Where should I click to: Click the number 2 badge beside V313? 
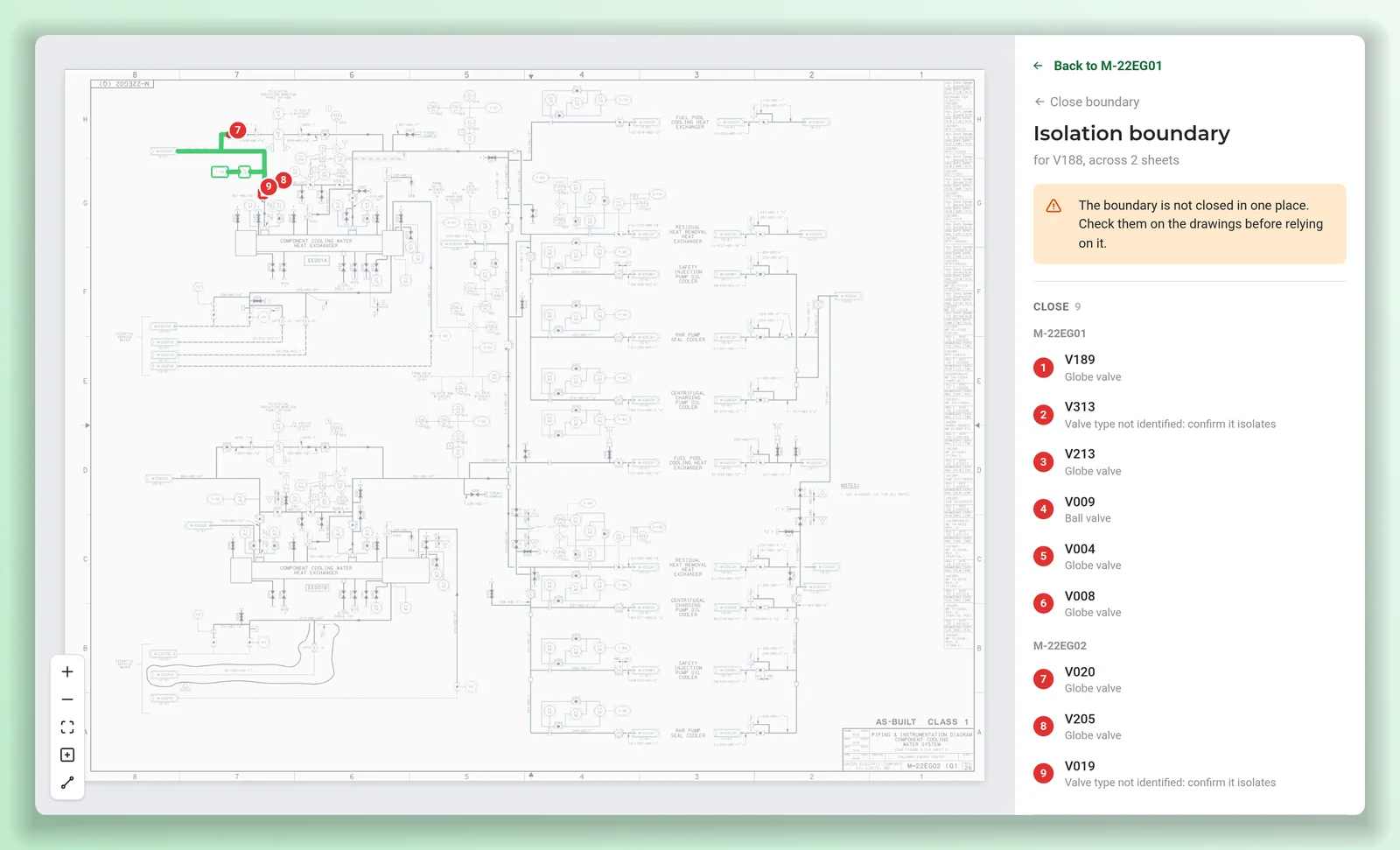1043,415
